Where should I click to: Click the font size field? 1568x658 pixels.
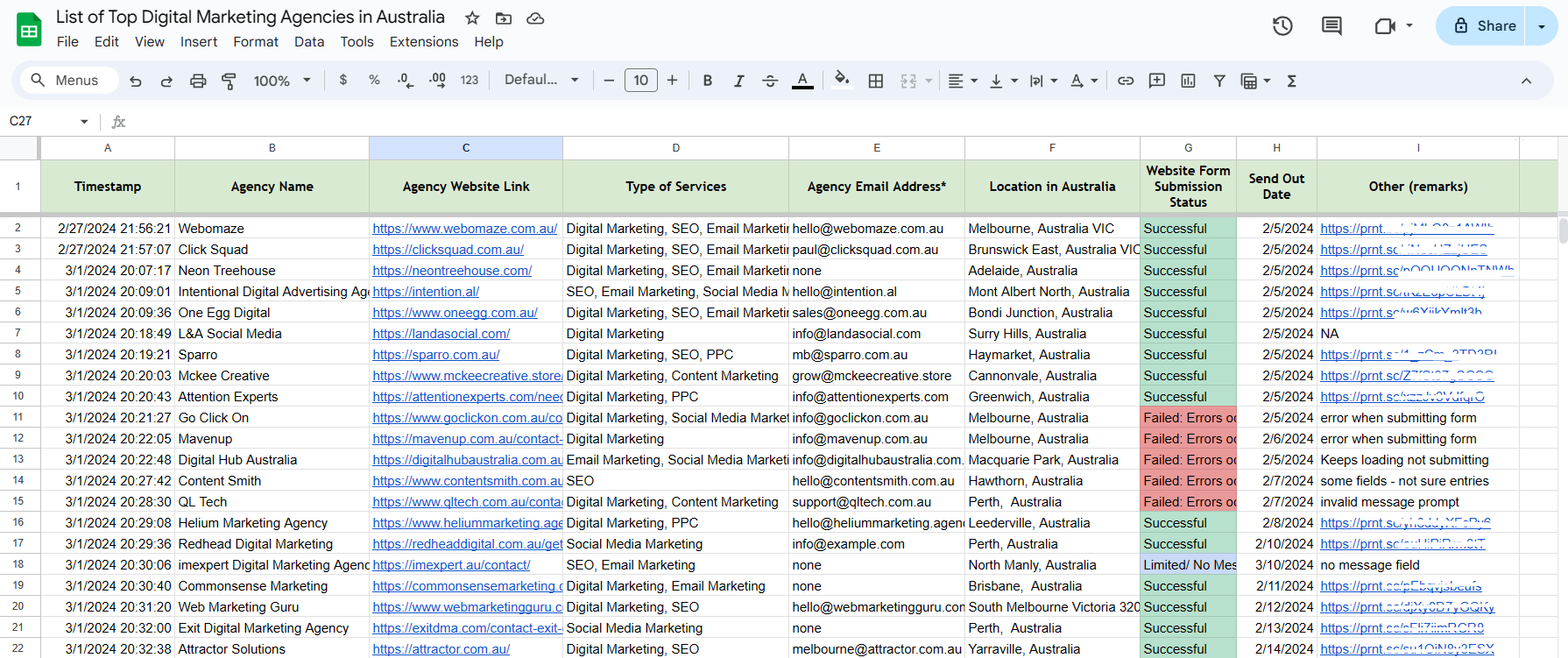pos(640,81)
